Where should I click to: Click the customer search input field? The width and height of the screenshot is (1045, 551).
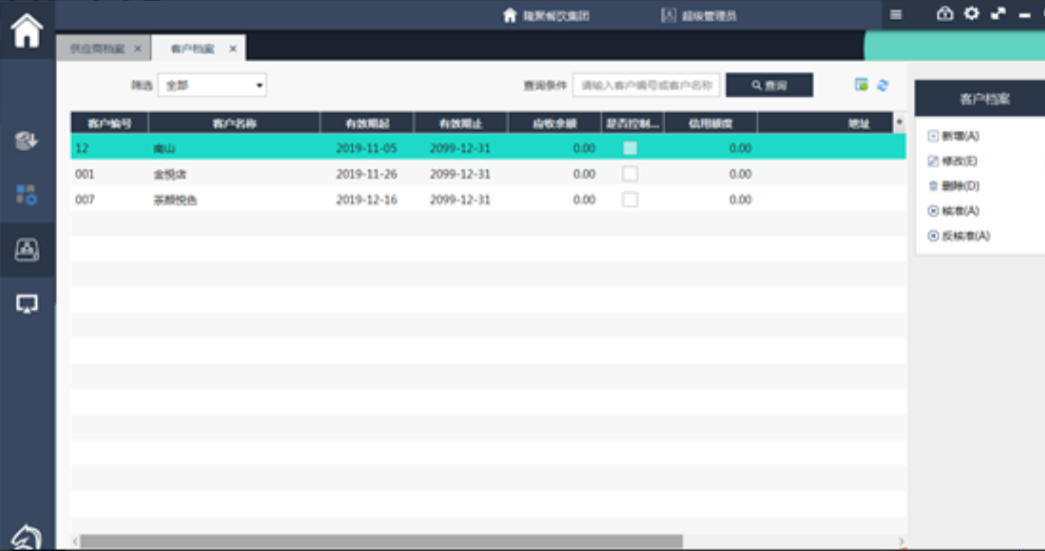(x=646, y=86)
